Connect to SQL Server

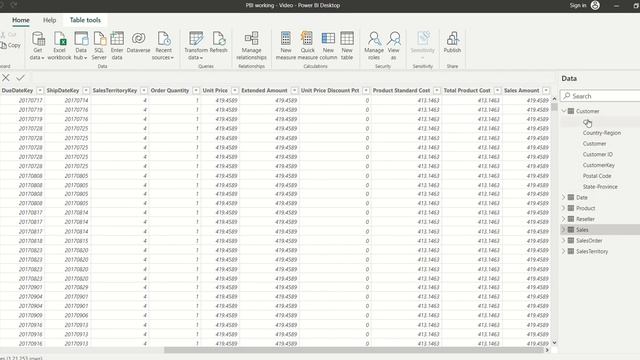[x=99, y=46]
